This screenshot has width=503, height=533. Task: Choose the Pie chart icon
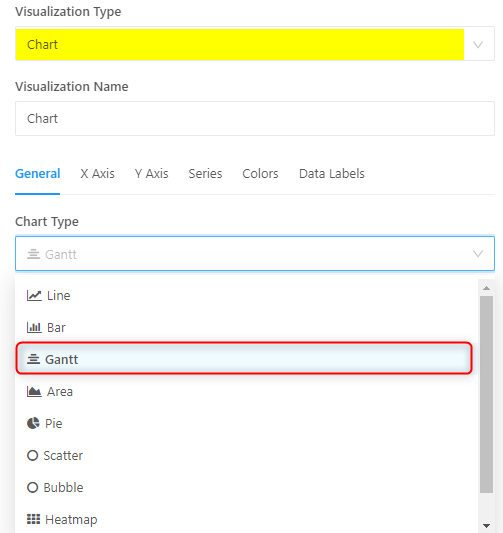[33, 424]
